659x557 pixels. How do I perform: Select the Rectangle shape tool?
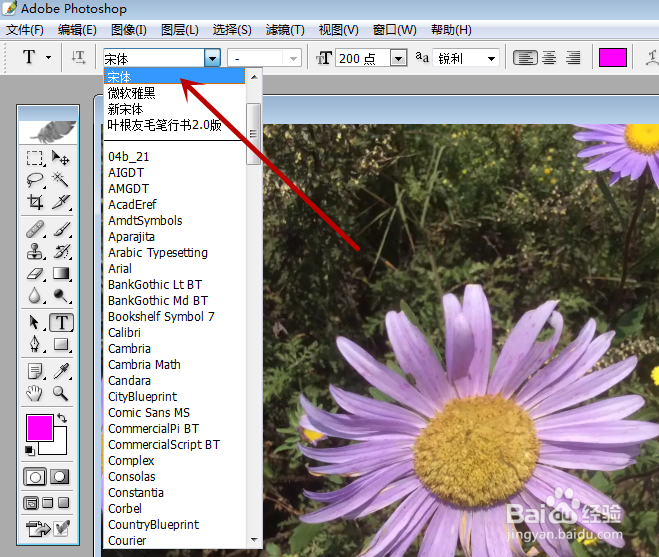pyautogui.click(x=61, y=344)
